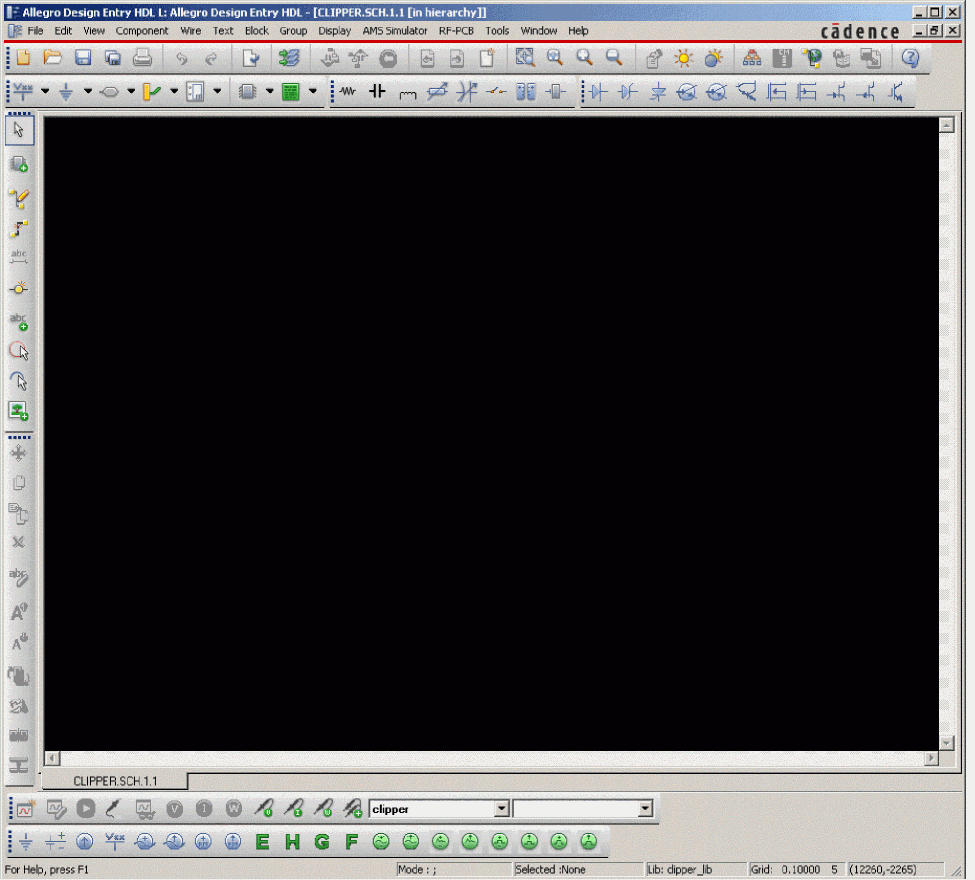Click the Delete X tool icon
The width and height of the screenshot is (975, 880).
[19, 542]
